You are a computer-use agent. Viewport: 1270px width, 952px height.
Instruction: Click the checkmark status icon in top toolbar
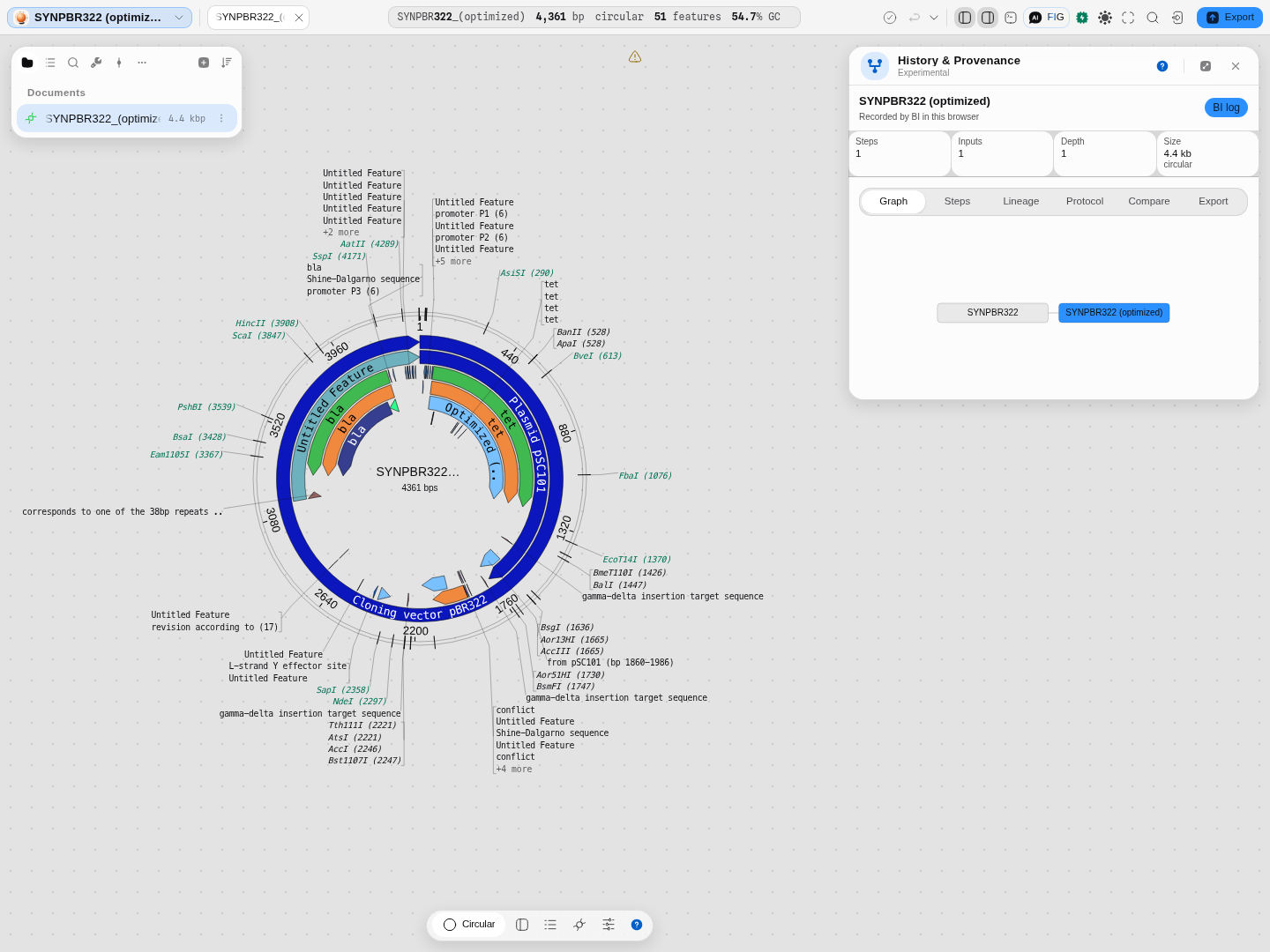point(890,18)
